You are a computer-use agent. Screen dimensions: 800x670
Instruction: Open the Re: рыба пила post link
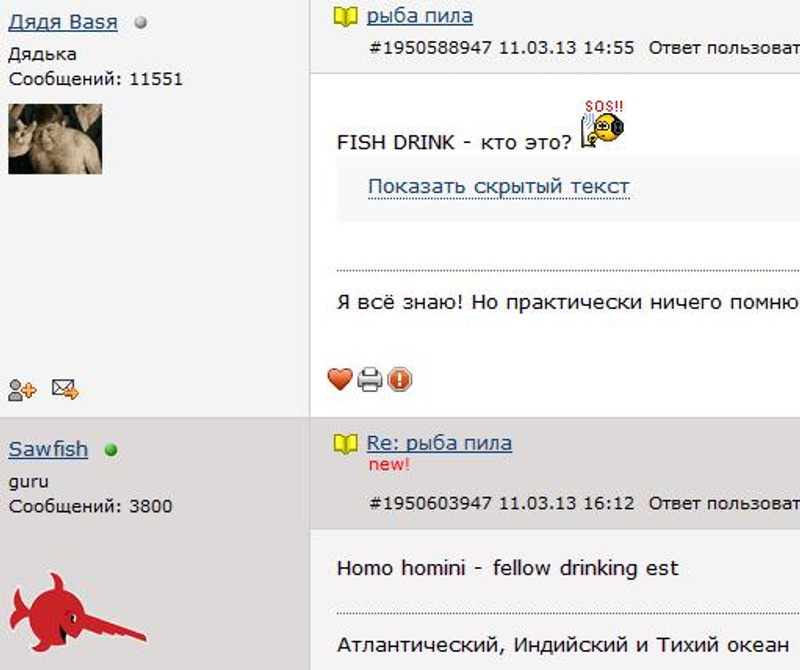tap(439, 443)
